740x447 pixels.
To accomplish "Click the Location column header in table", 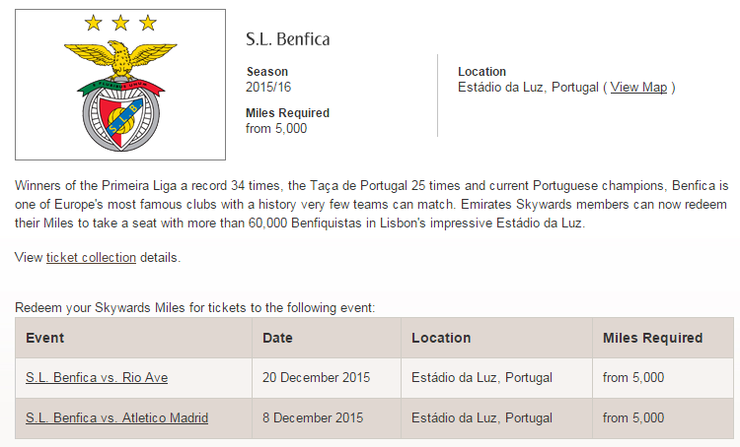I will [x=441, y=338].
